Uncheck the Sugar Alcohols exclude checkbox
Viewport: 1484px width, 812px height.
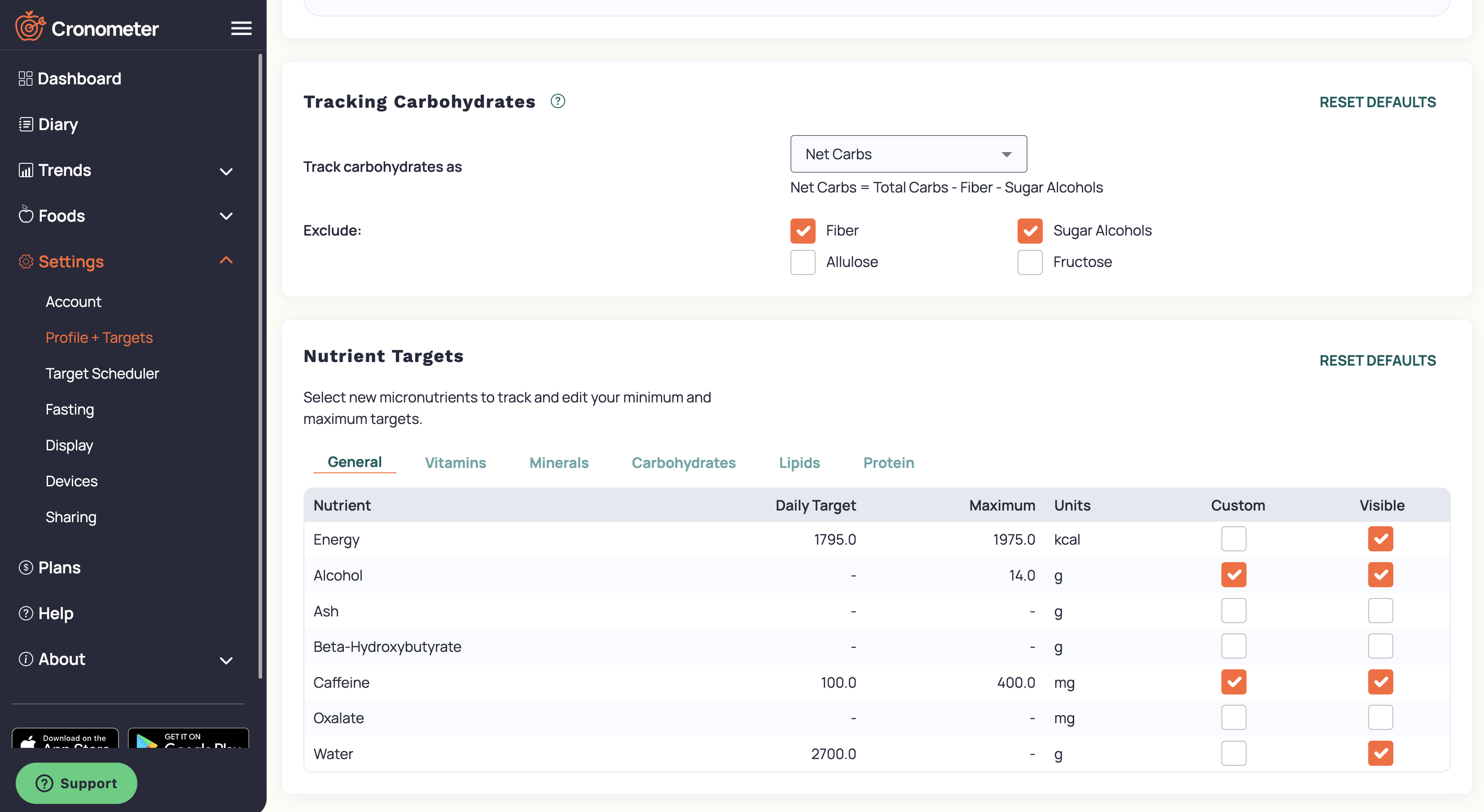(x=1029, y=231)
